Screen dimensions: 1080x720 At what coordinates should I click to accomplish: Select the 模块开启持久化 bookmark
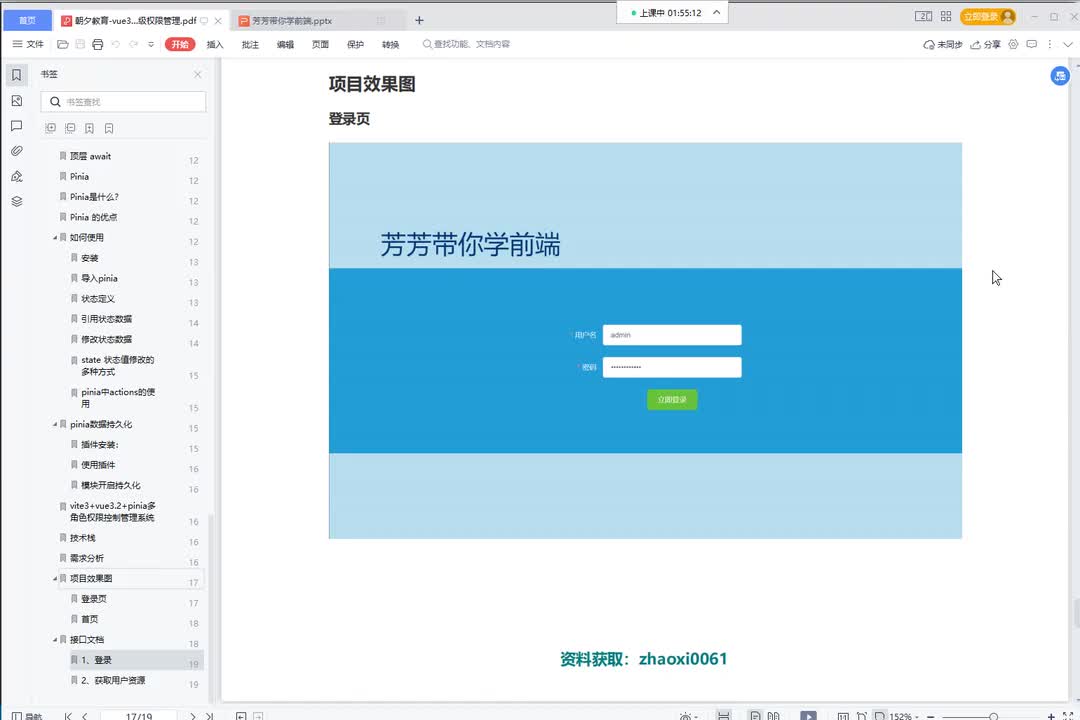[x=110, y=485]
